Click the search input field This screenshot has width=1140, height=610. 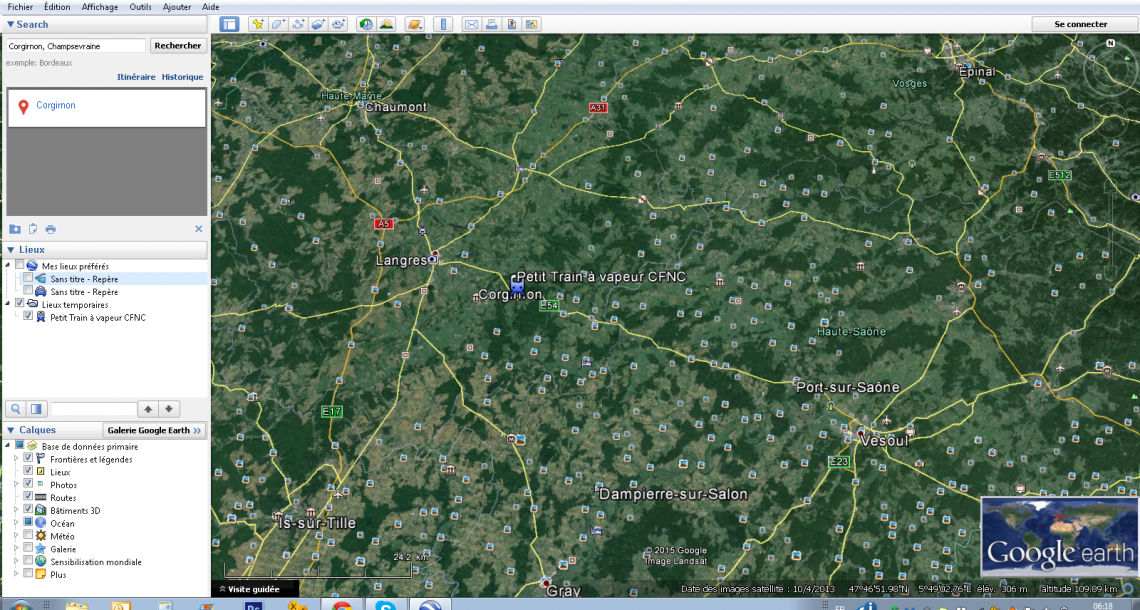(76, 46)
